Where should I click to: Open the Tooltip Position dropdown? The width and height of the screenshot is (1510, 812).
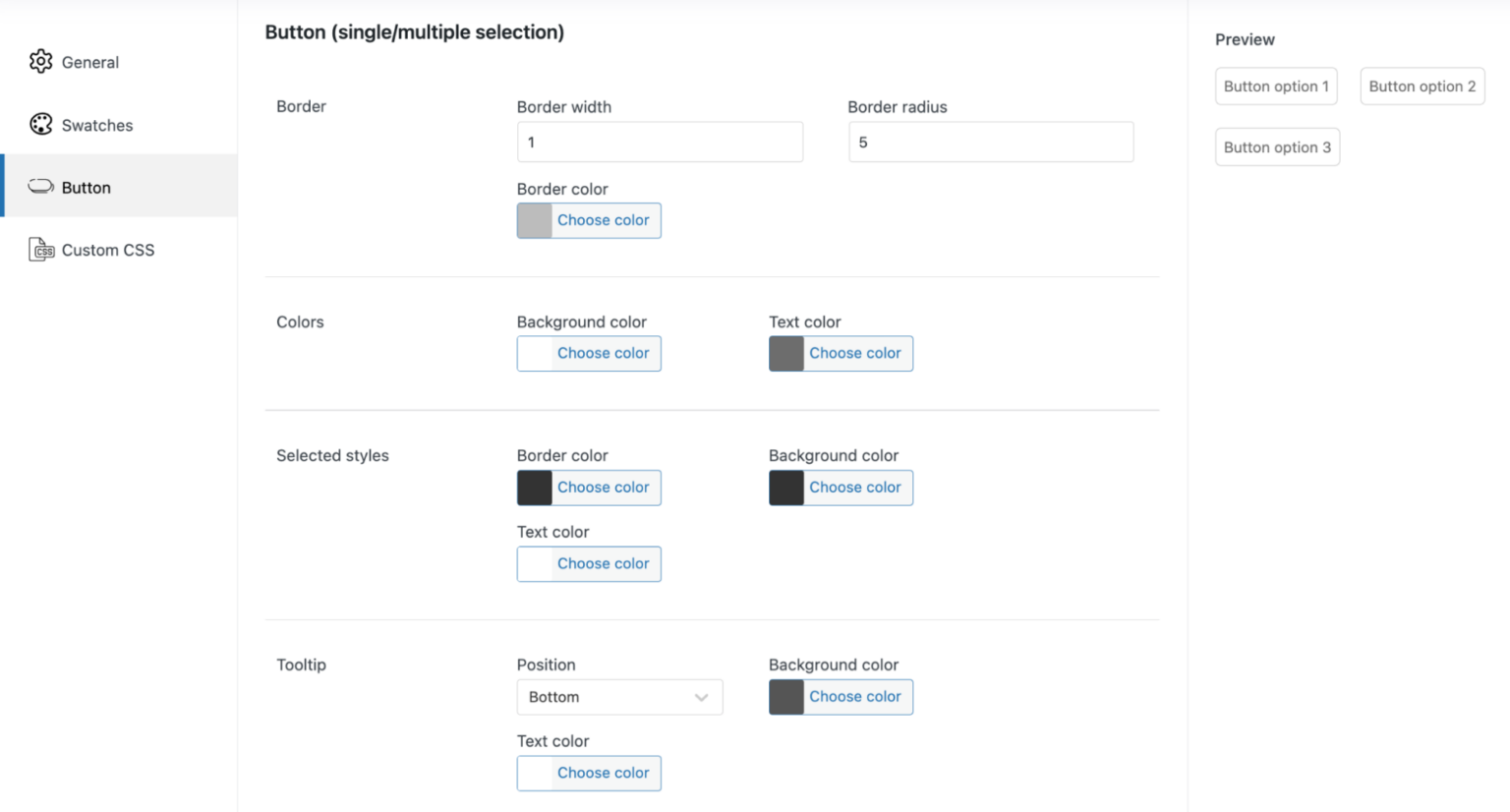619,697
